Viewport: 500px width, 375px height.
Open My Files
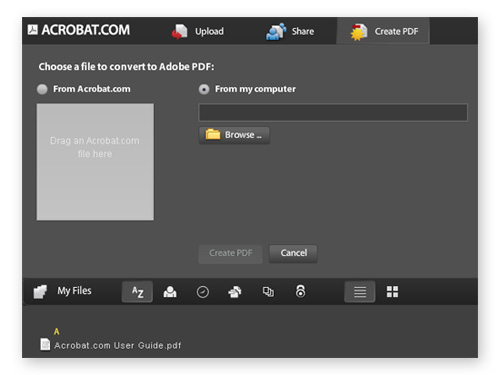74,291
